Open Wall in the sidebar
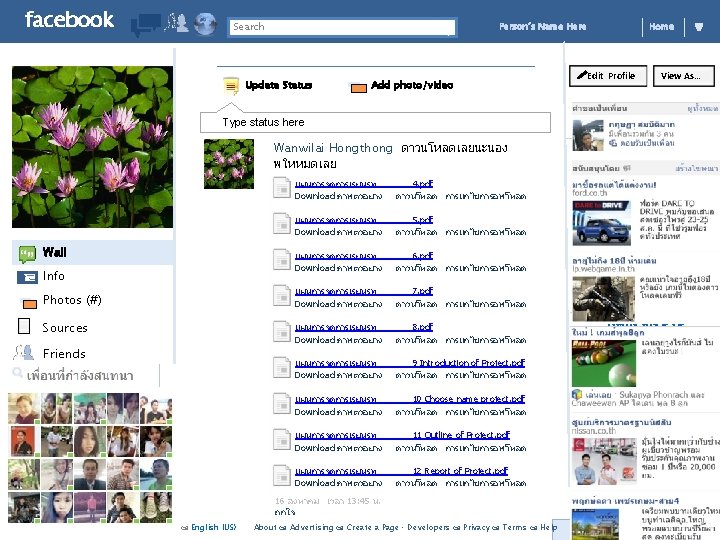Viewport: 720px width, 540px height. (92, 253)
